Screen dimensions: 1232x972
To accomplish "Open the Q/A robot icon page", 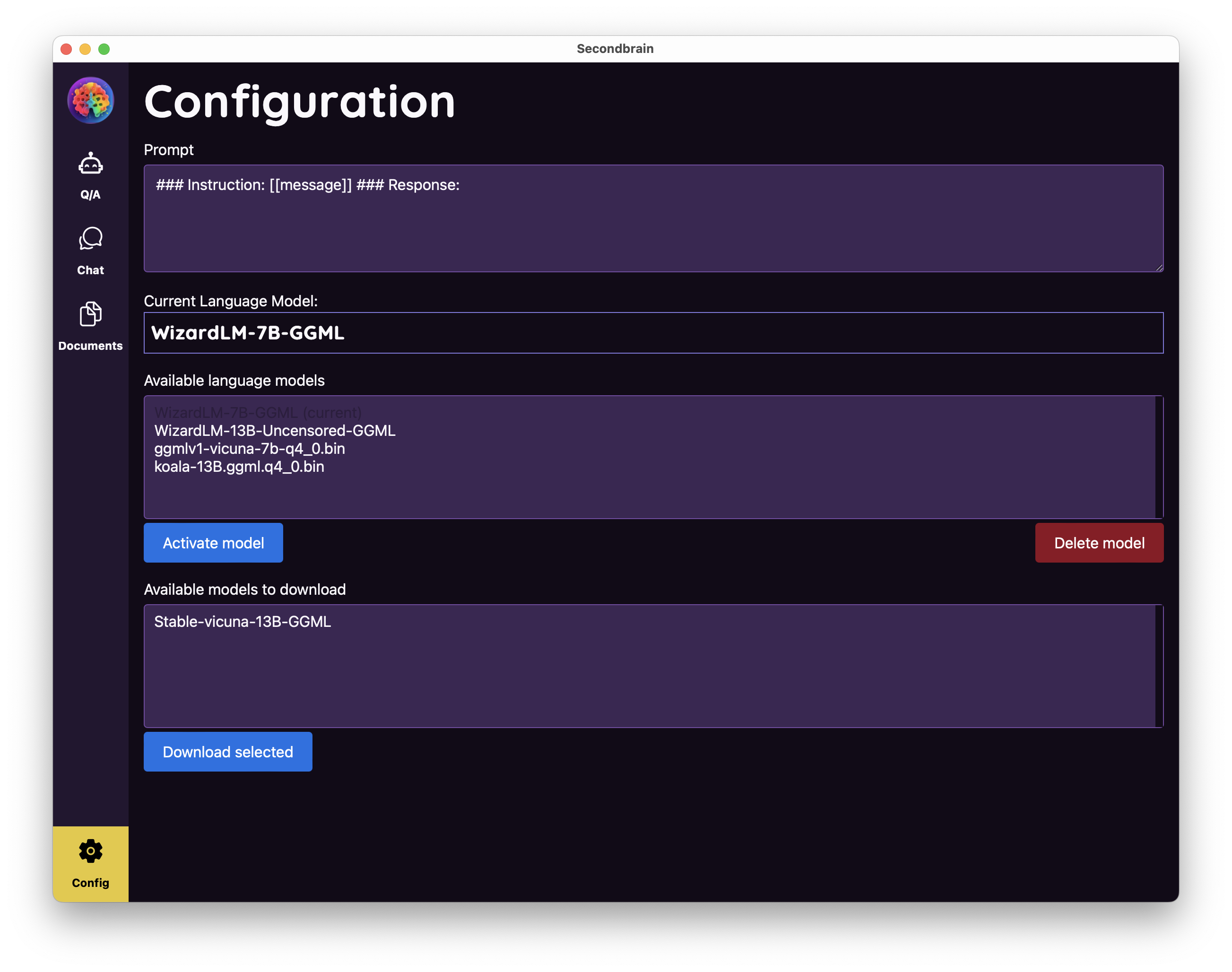I will [90, 165].
